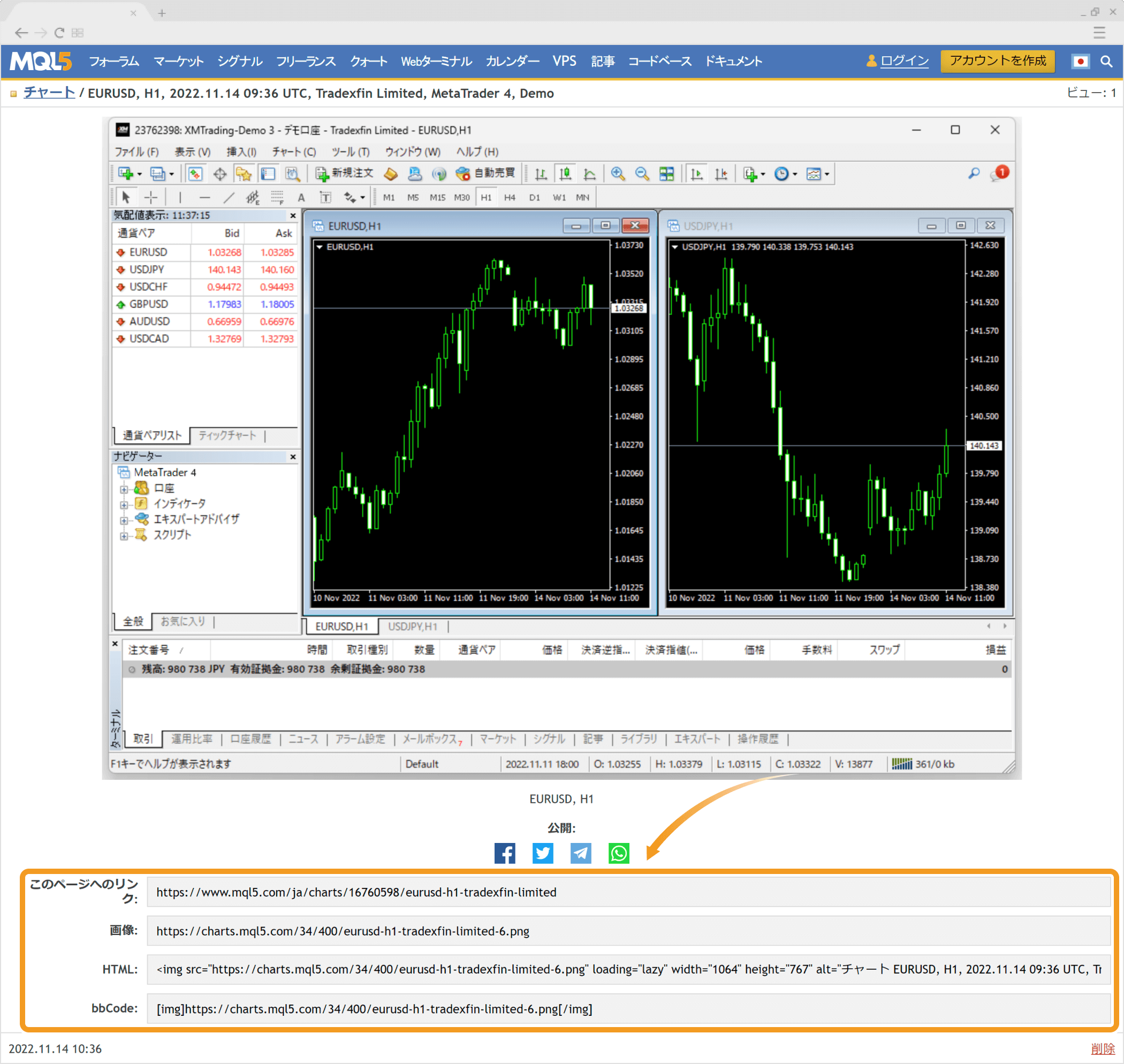Expand the エキスパートアドバイザ tree node
Viewport: 1124px width, 1064px height.
coord(124,520)
